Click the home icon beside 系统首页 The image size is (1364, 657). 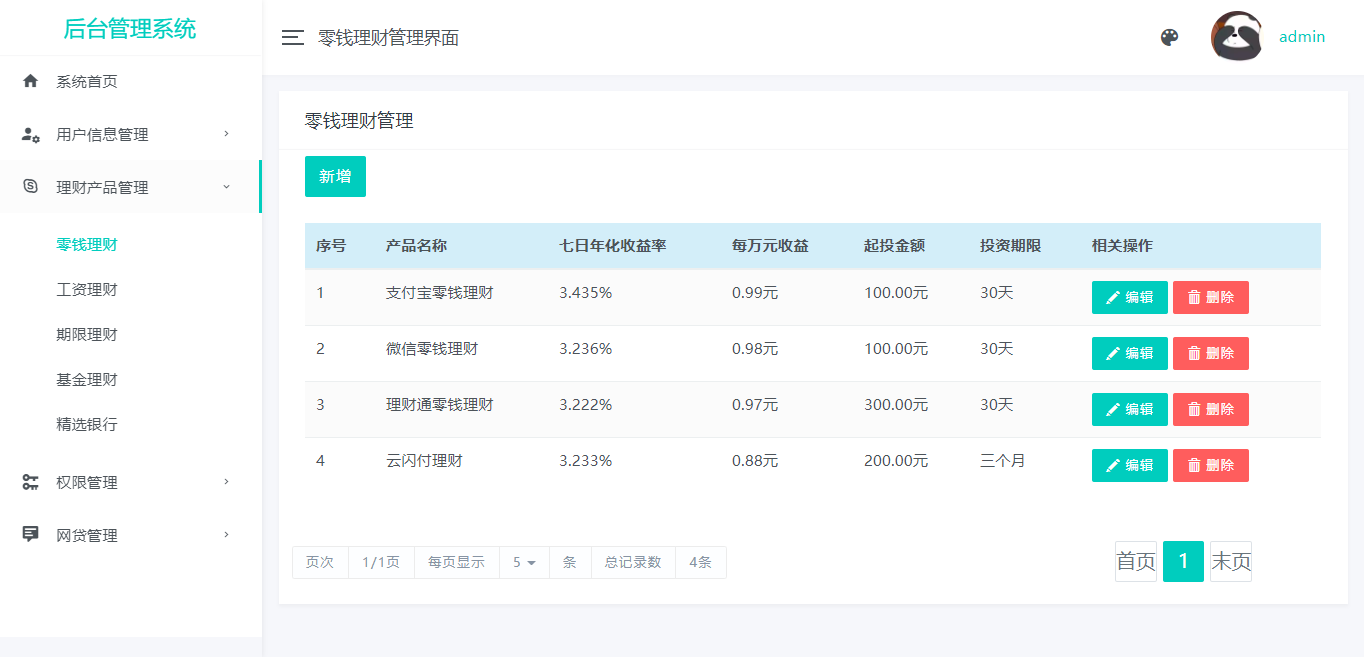pyautogui.click(x=30, y=81)
